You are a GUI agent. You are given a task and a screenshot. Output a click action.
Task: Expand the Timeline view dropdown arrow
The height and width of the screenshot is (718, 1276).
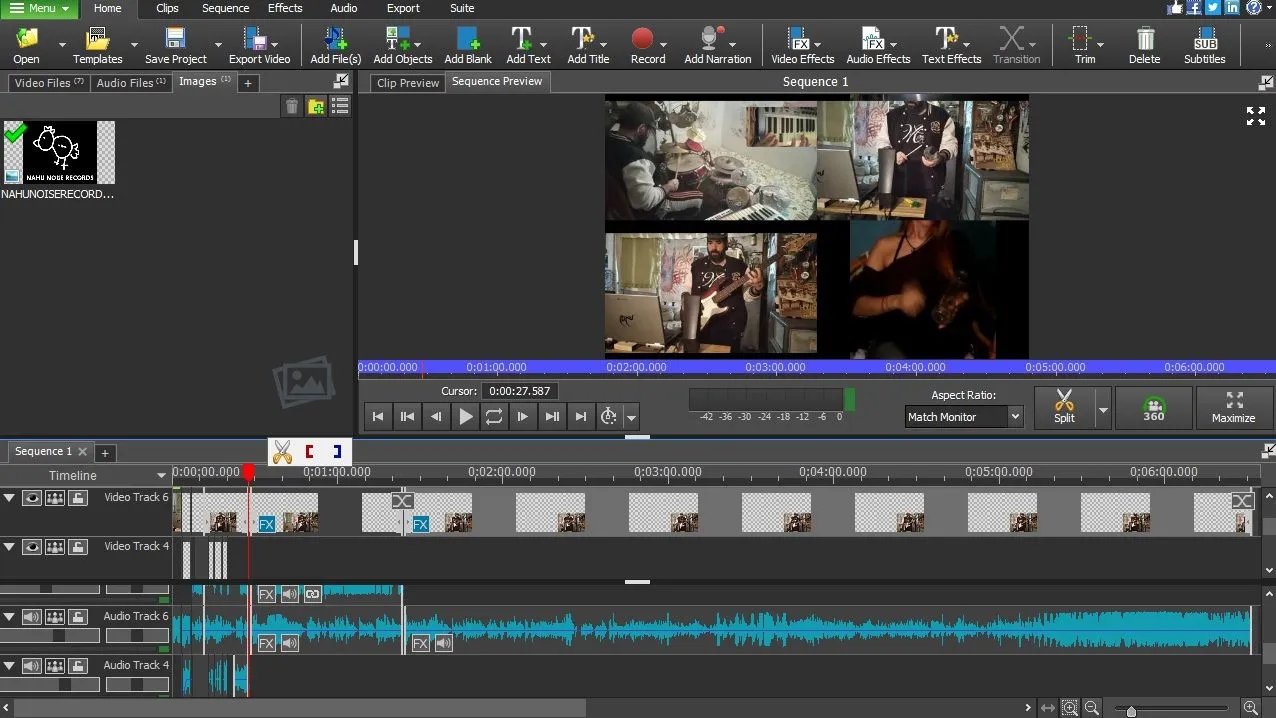point(161,476)
